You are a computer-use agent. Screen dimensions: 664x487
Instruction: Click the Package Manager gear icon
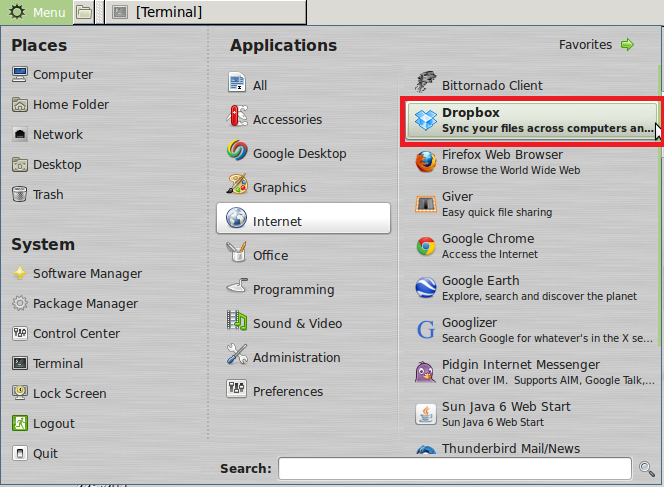pos(19,303)
